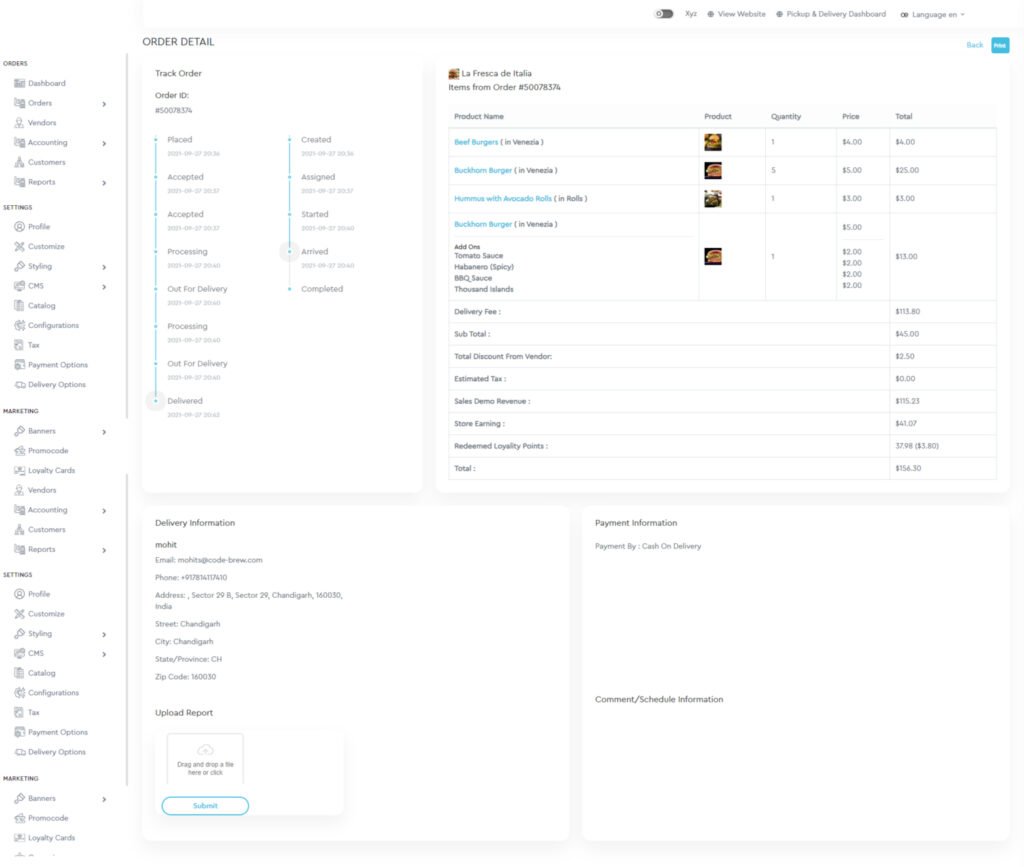This screenshot has width=1024, height=867.
Task: Click the La Fresca de Italia logo icon
Action: point(454,73)
